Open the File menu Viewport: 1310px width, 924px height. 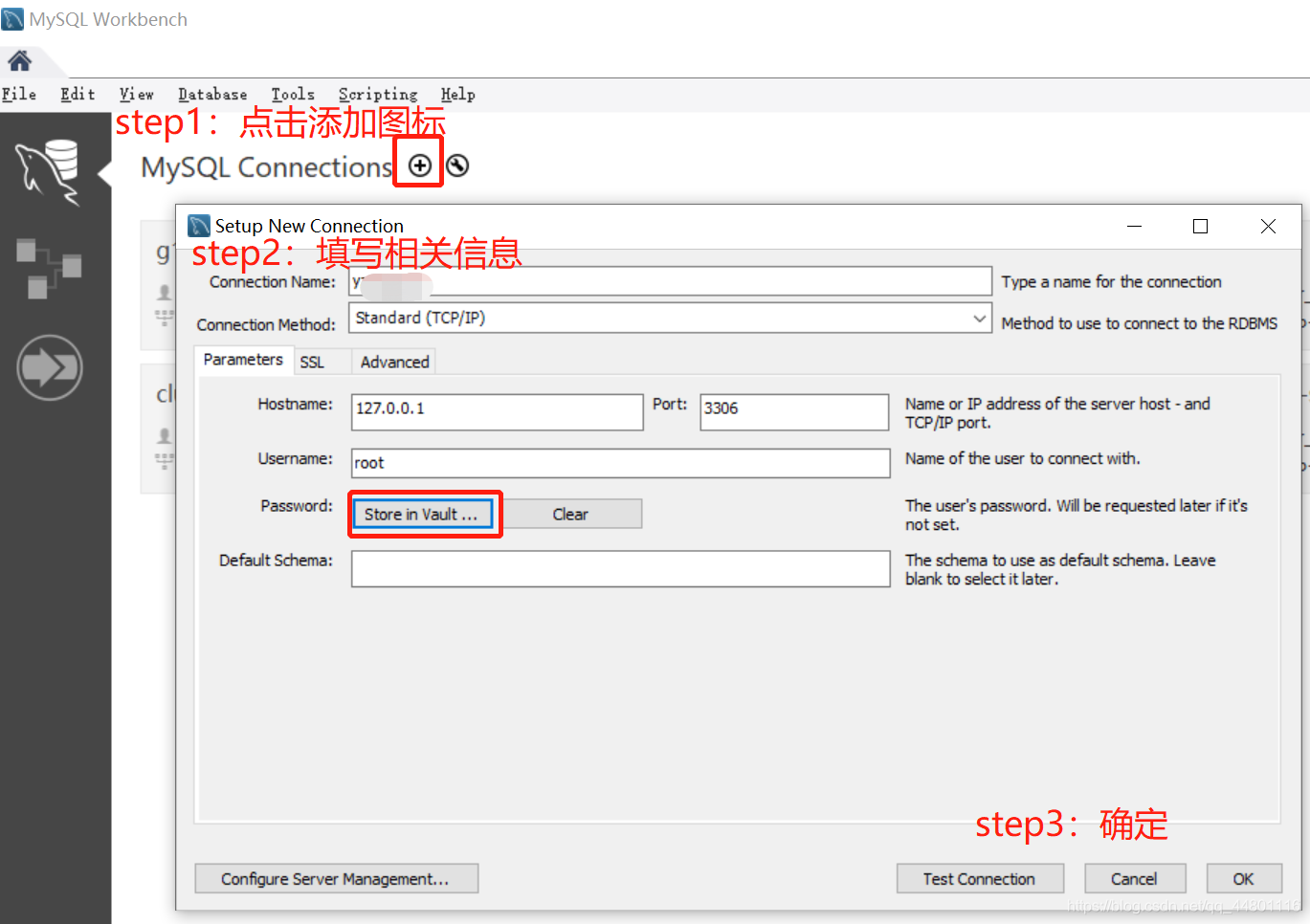pyautogui.click(x=19, y=94)
